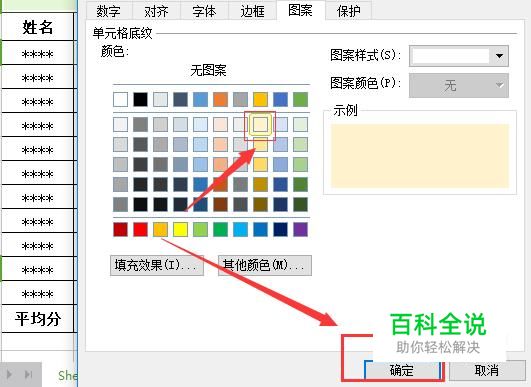531x387 pixels.
Task: Pick the white swatch in the top row
Action: [121, 100]
